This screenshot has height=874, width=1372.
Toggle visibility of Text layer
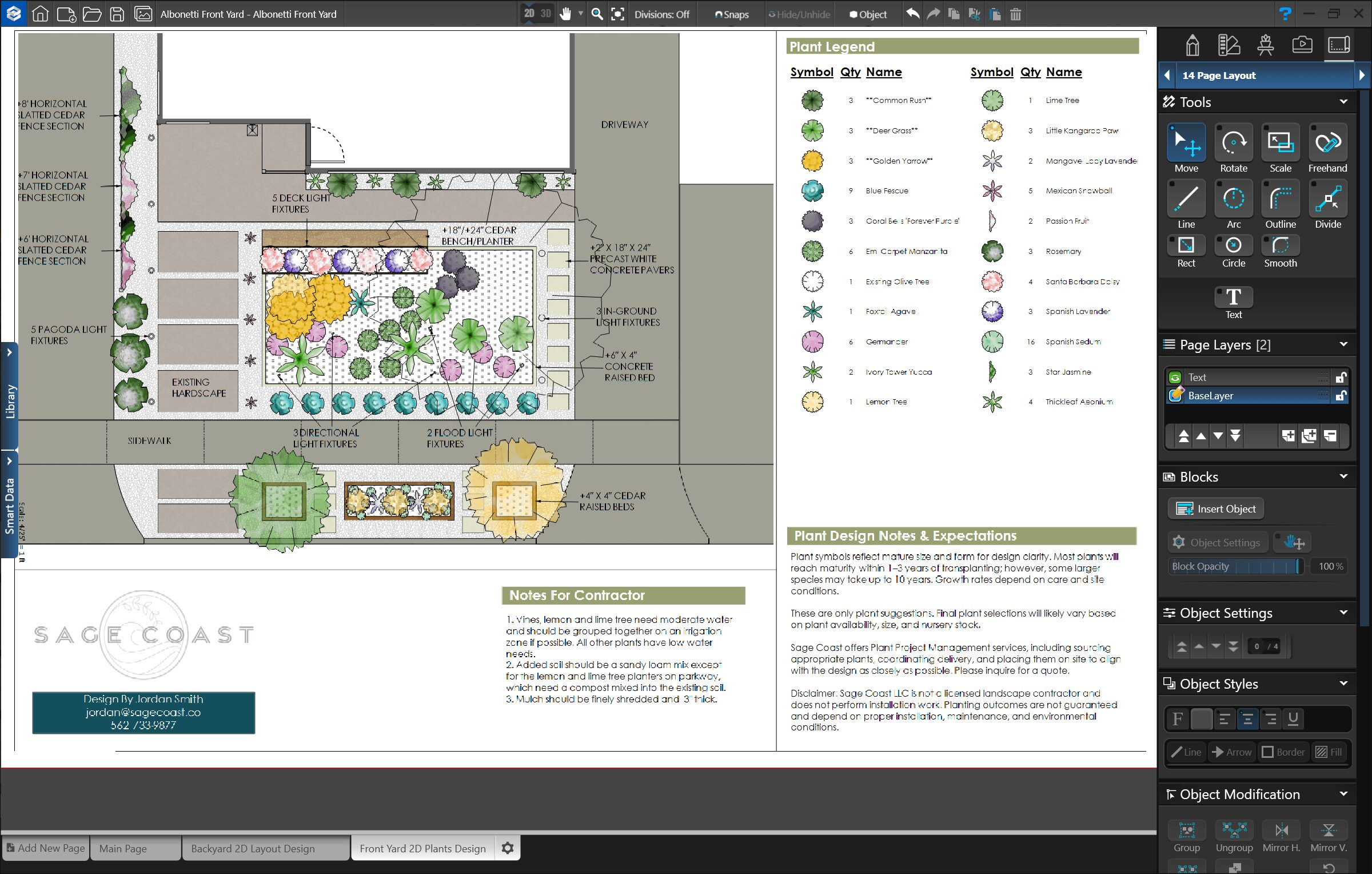click(x=1175, y=378)
